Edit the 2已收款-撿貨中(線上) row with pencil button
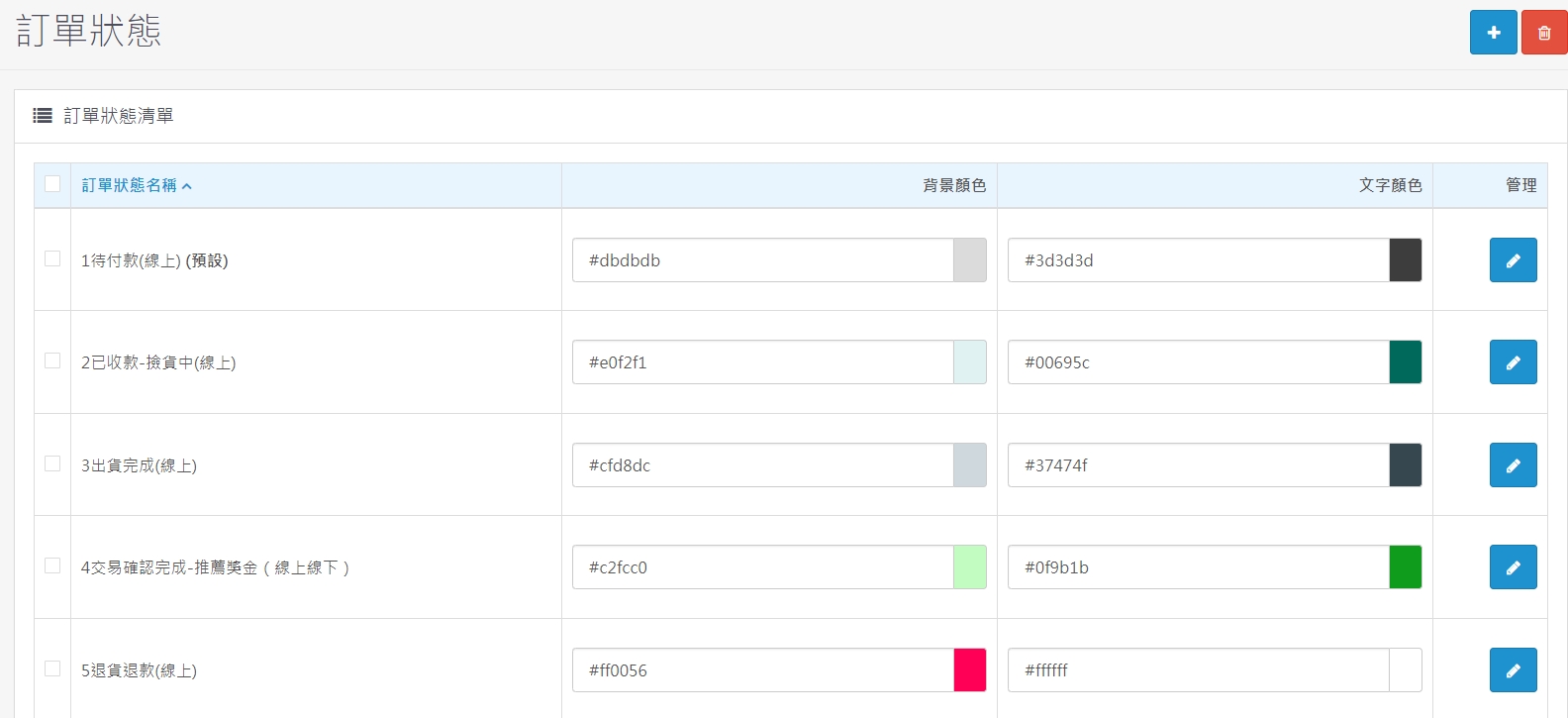The height and width of the screenshot is (718, 1568). pos(1513,362)
